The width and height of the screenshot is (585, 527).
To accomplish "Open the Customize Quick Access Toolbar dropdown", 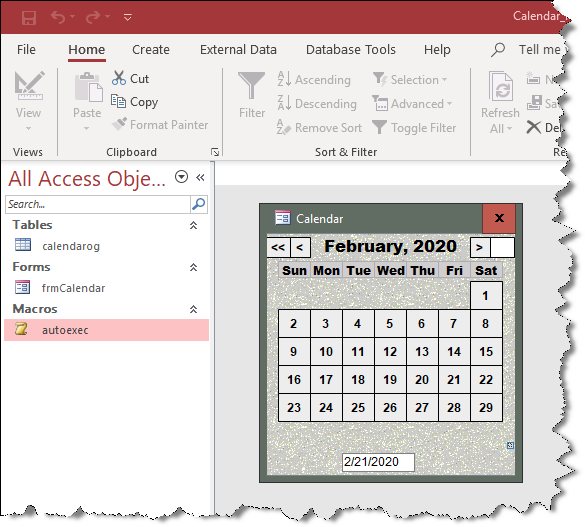I will click(128, 17).
